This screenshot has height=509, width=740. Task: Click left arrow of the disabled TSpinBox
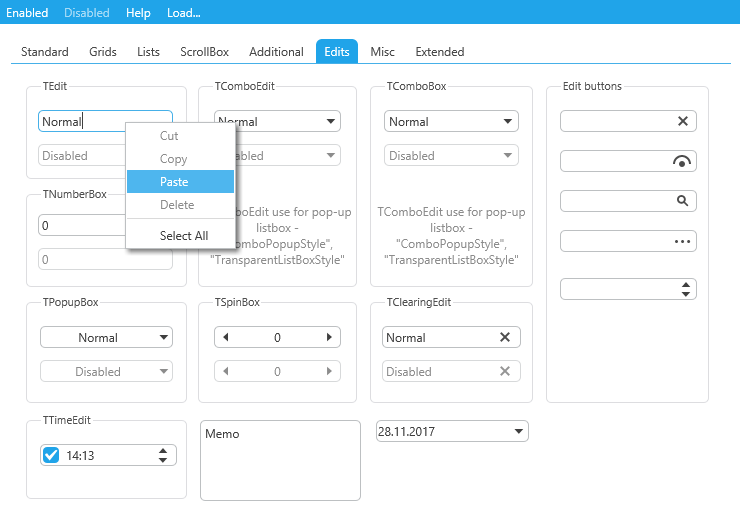(226, 371)
